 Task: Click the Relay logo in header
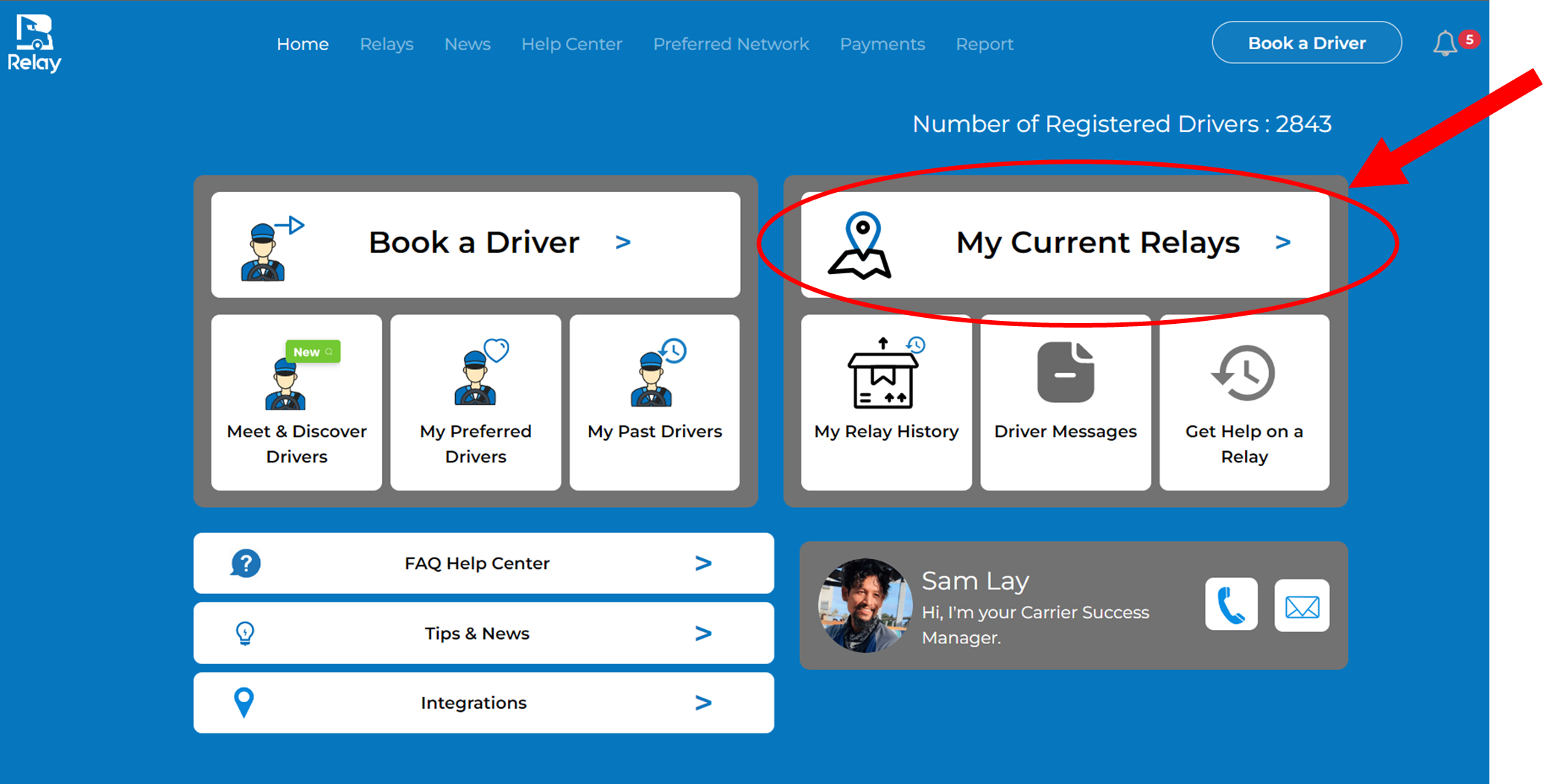click(x=34, y=43)
